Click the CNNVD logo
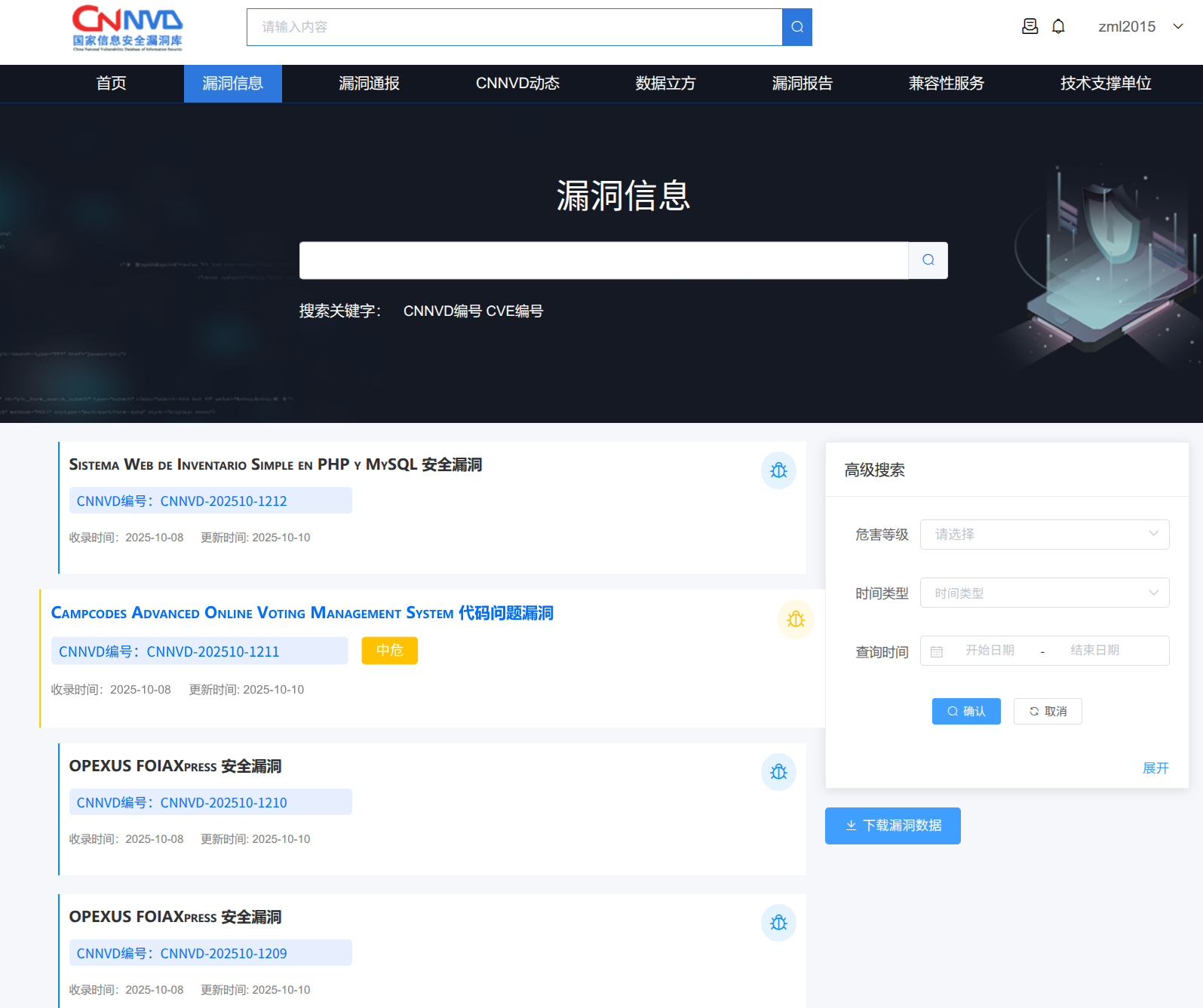The width and height of the screenshot is (1203, 1008). (x=127, y=28)
